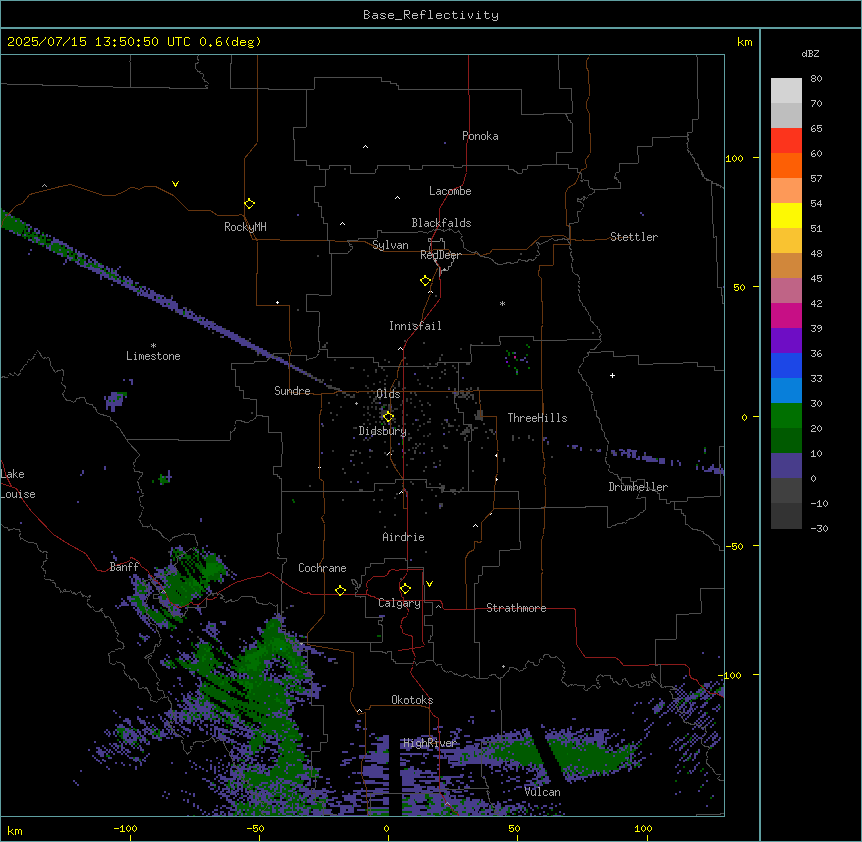Click the RockyMH label

(245, 227)
